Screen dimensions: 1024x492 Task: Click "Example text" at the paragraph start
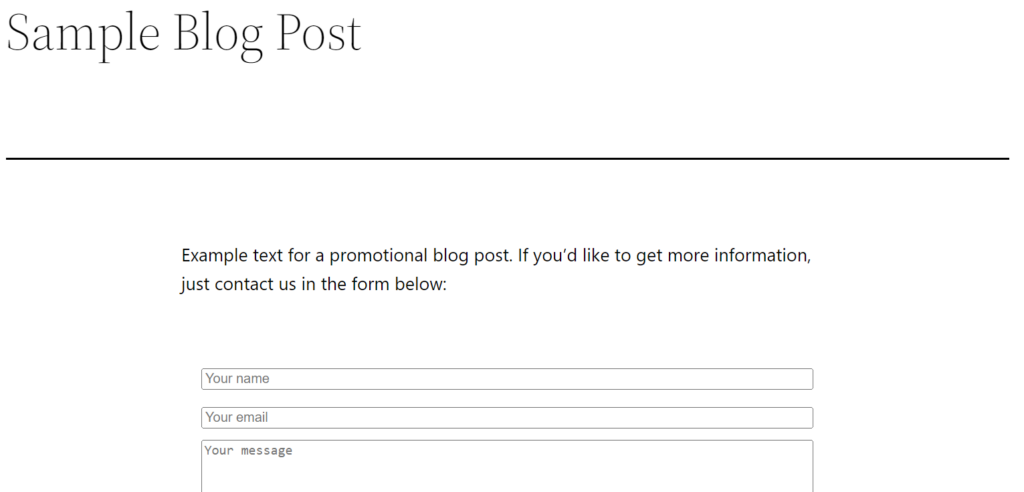[x=232, y=256]
